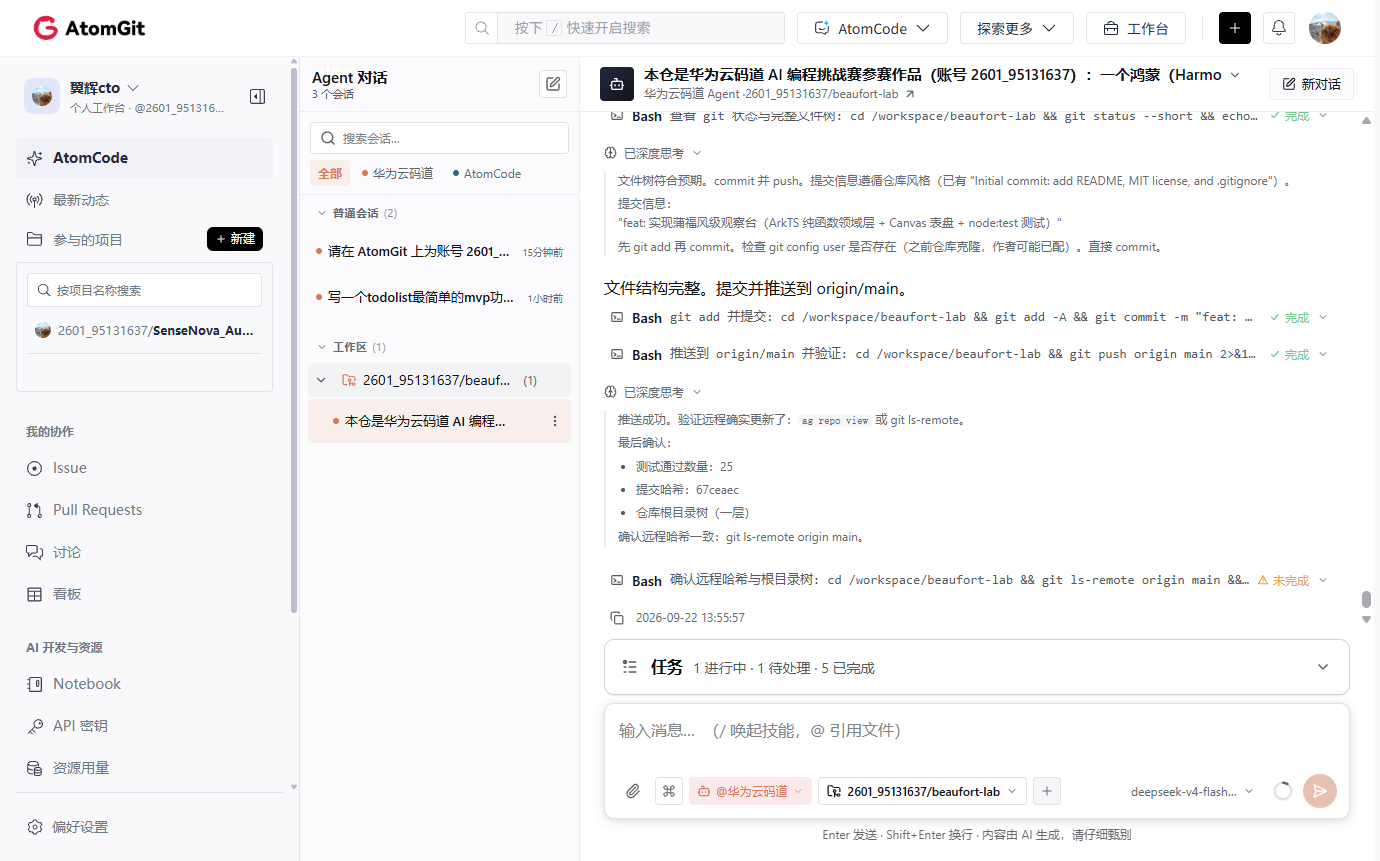Focus the 按项目名称搜索 field
This screenshot has width=1380, height=861.
coord(144,290)
